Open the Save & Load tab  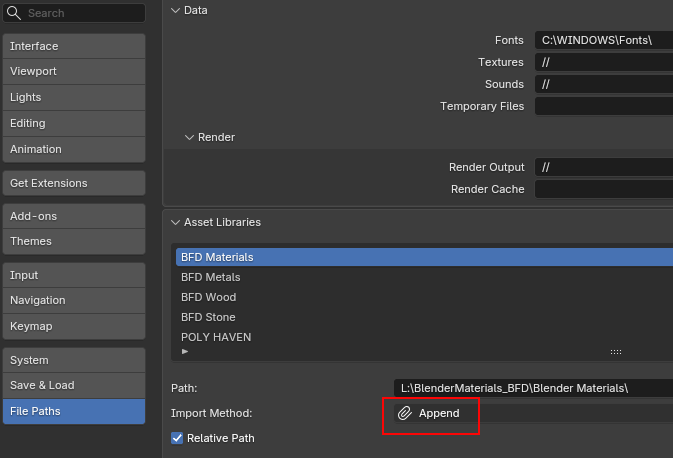[x=74, y=385]
